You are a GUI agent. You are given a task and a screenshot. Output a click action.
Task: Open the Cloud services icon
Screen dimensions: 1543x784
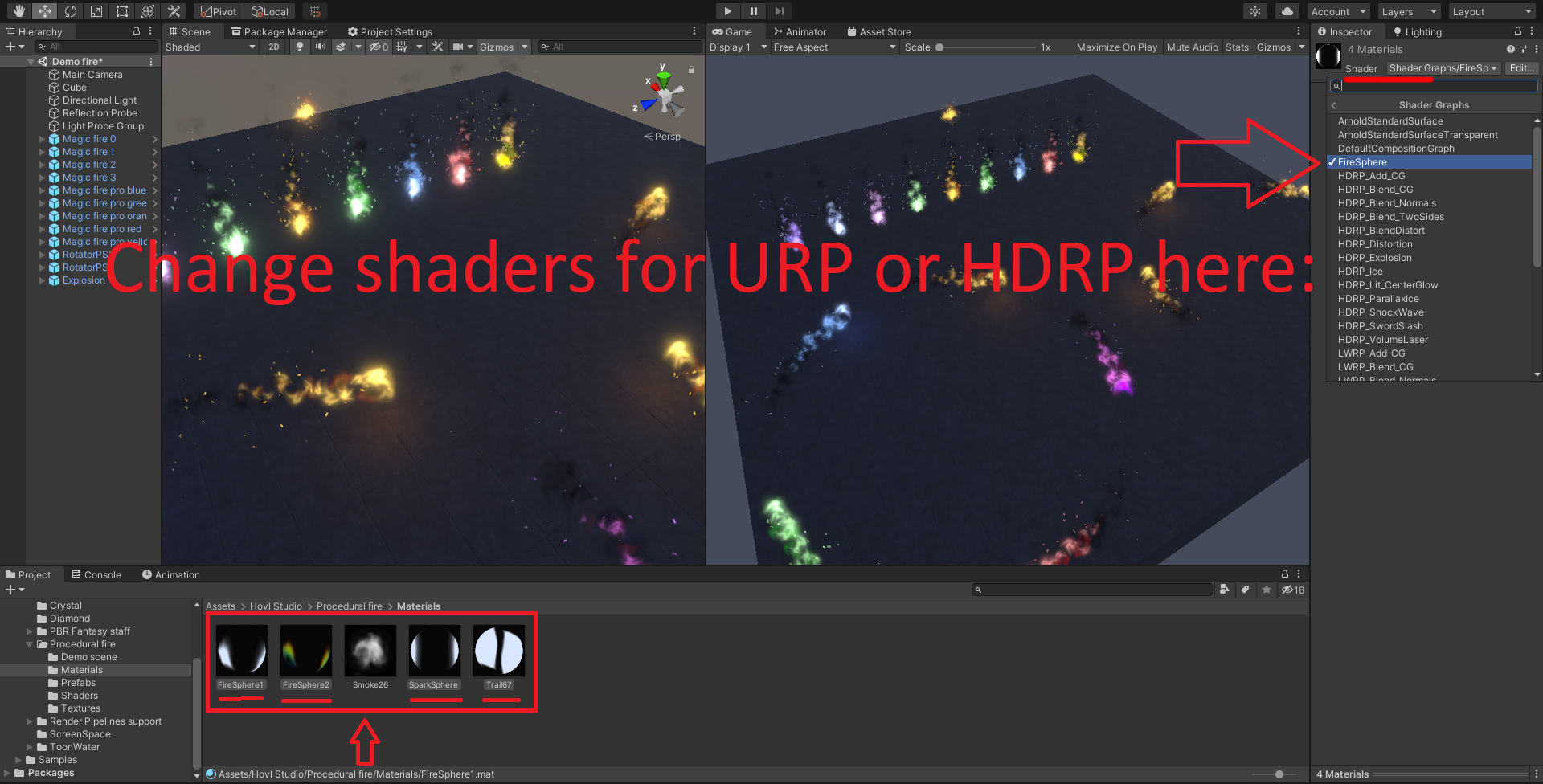1287,11
